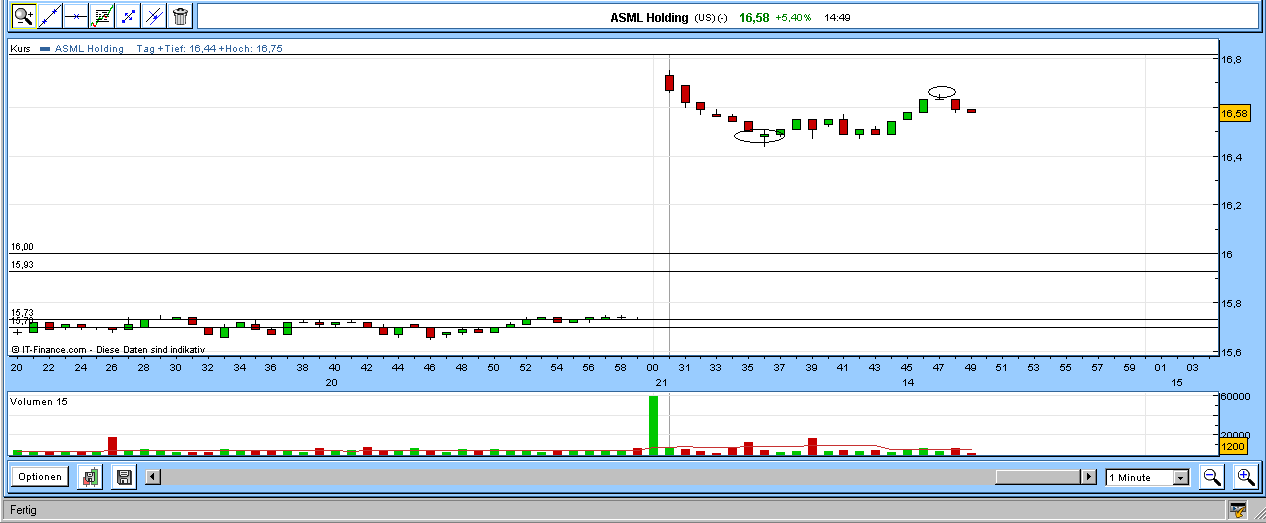Click the horizontal scrollbar thumb
Image resolution: width=1266 pixels, height=523 pixels.
click(x=1038, y=477)
